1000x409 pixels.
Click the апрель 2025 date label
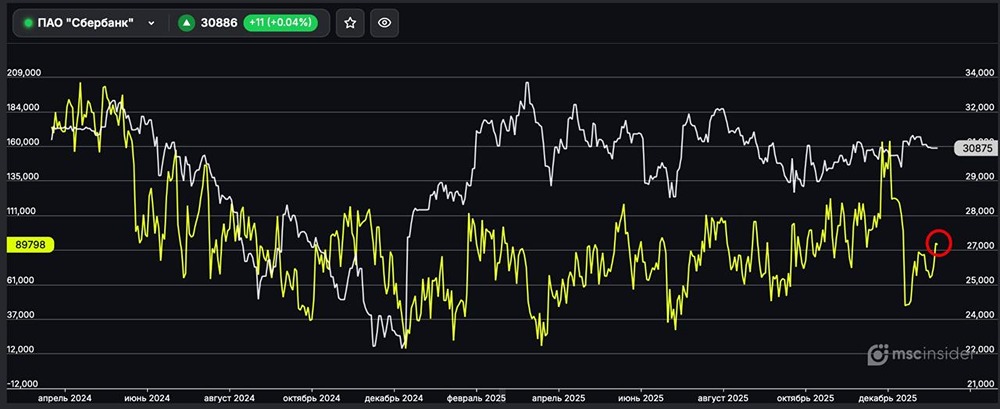point(559,398)
